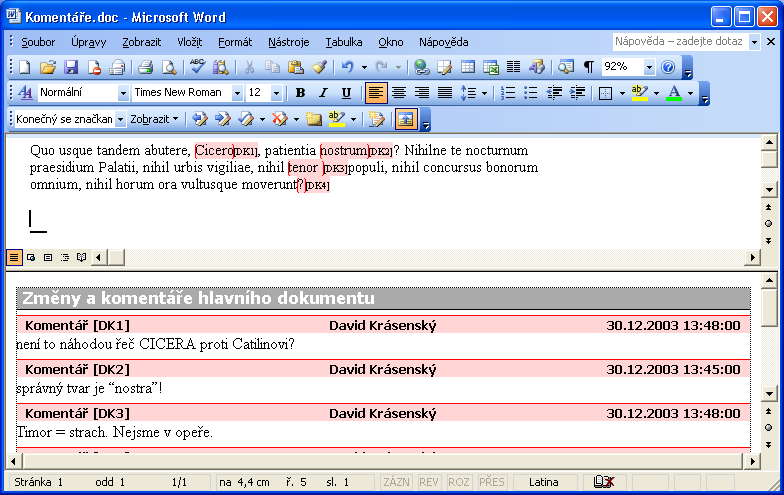The height and width of the screenshot is (495, 784).
Task: Apply bulleted list formatting
Action: coord(530,92)
